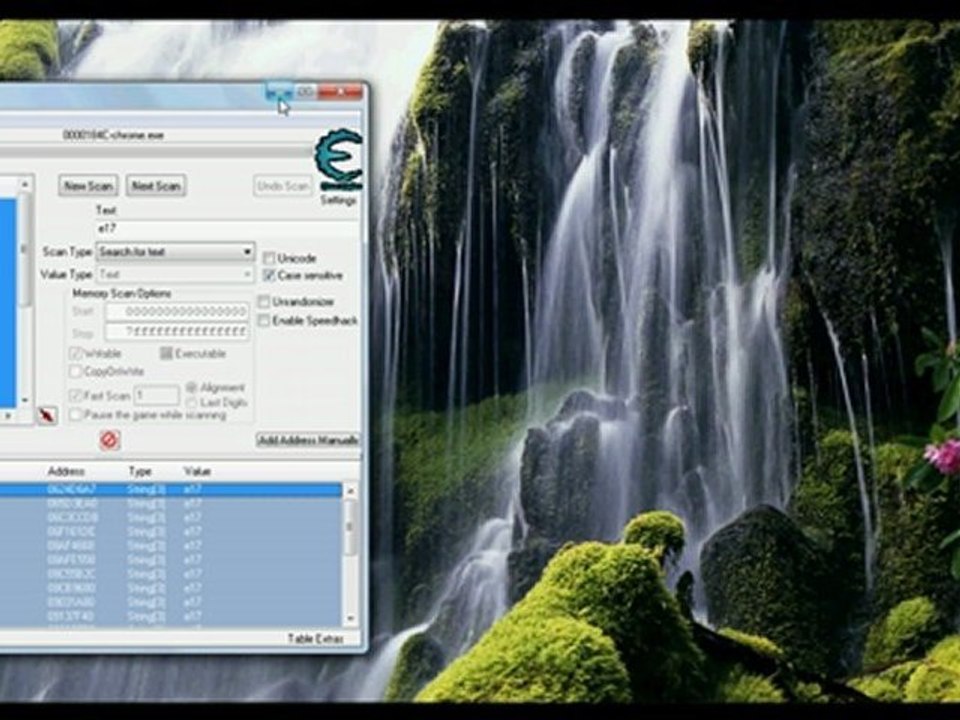This screenshot has height=720, width=960.
Task: Click the address table's scroll down arrow
Action: 351,618
